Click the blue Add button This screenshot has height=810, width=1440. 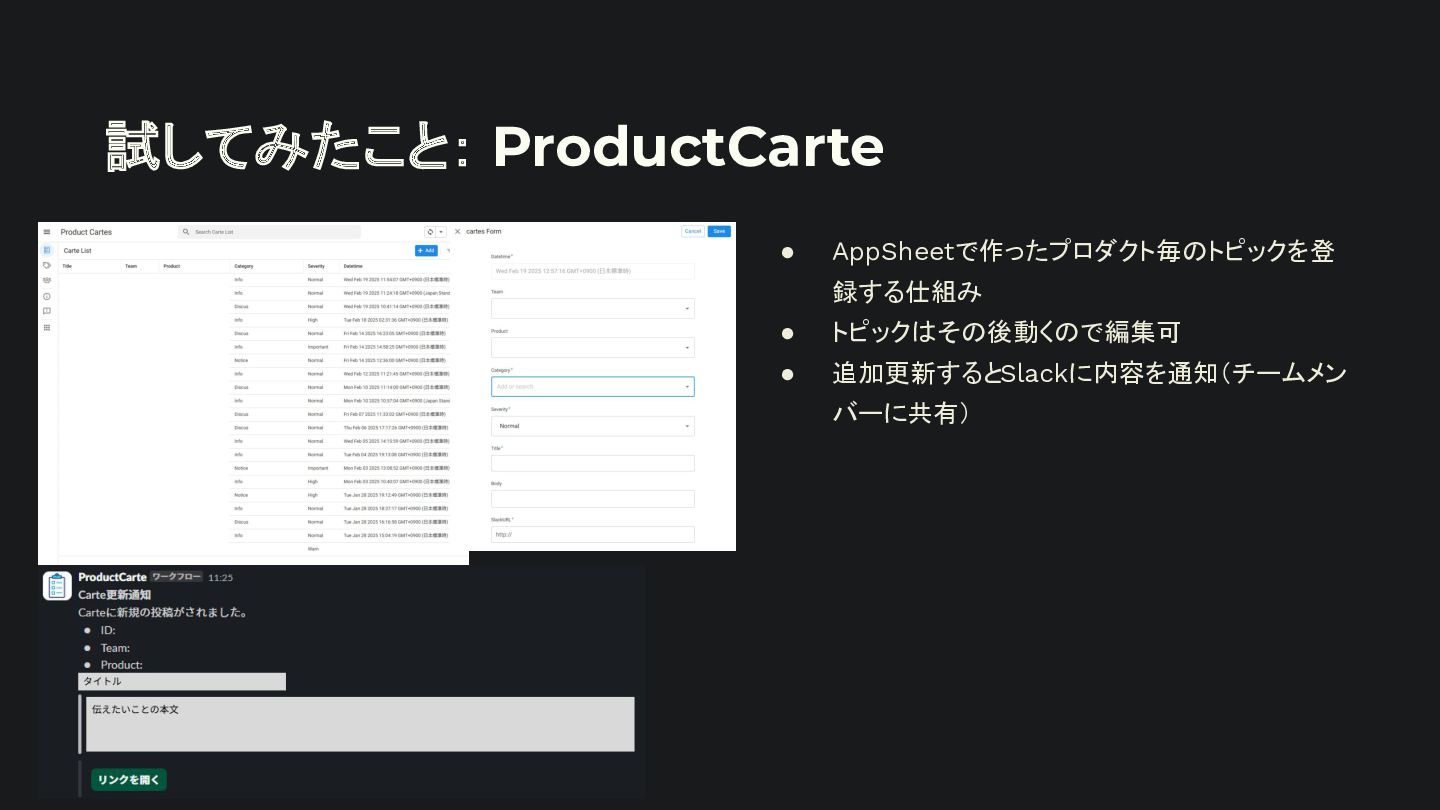point(426,251)
